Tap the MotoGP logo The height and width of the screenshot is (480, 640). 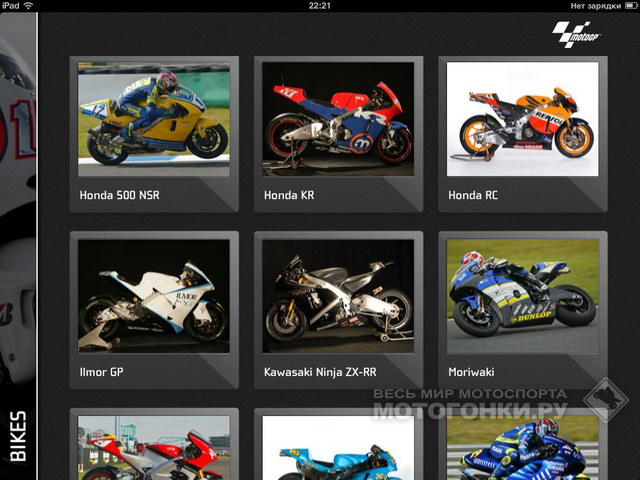pos(576,34)
